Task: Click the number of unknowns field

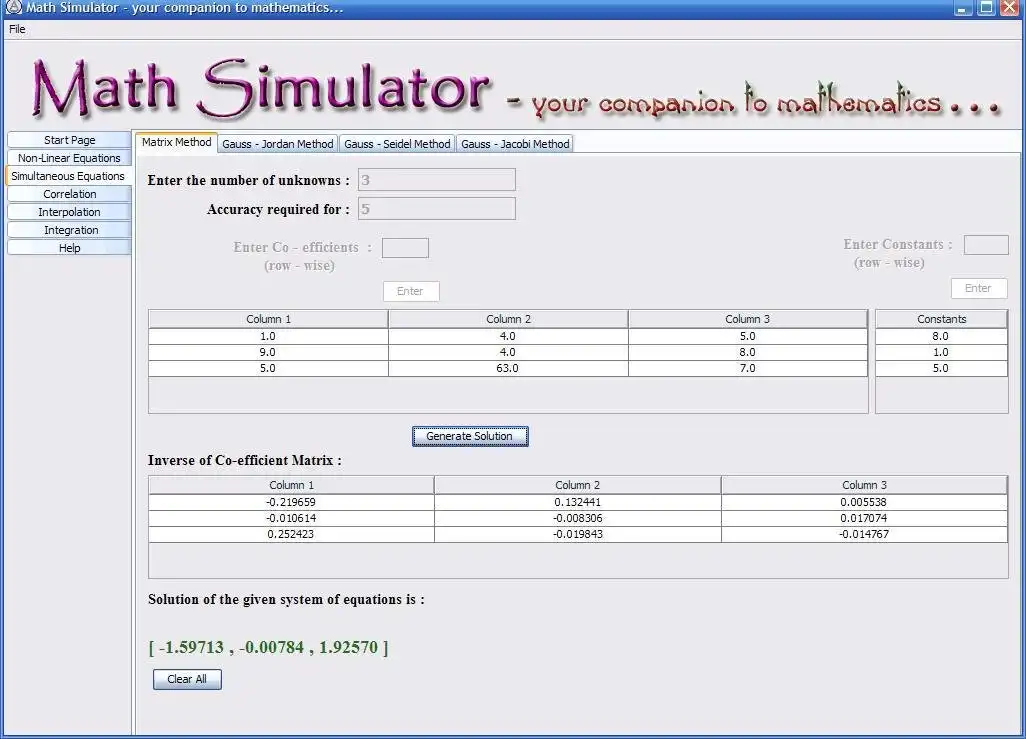Action: pyautogui.click(x=436, y=180)
